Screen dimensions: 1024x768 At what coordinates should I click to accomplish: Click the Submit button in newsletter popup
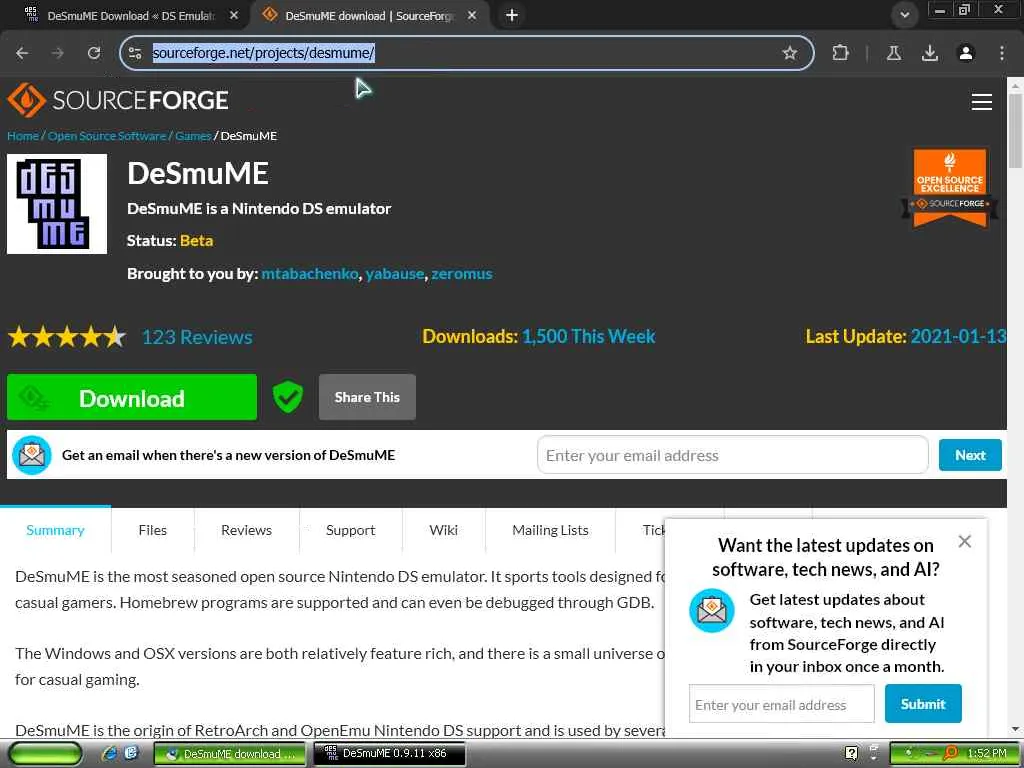[x=923, y=704]
